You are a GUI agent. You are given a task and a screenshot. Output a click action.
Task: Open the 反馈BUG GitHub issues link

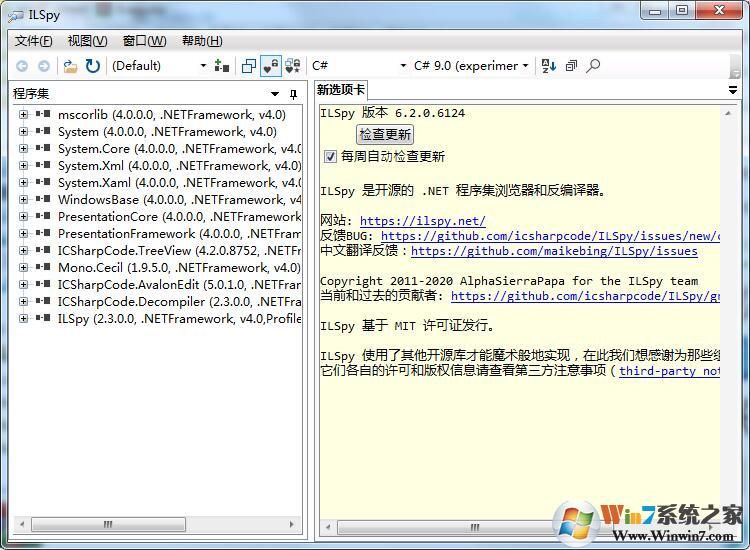[x=550, y=236]
